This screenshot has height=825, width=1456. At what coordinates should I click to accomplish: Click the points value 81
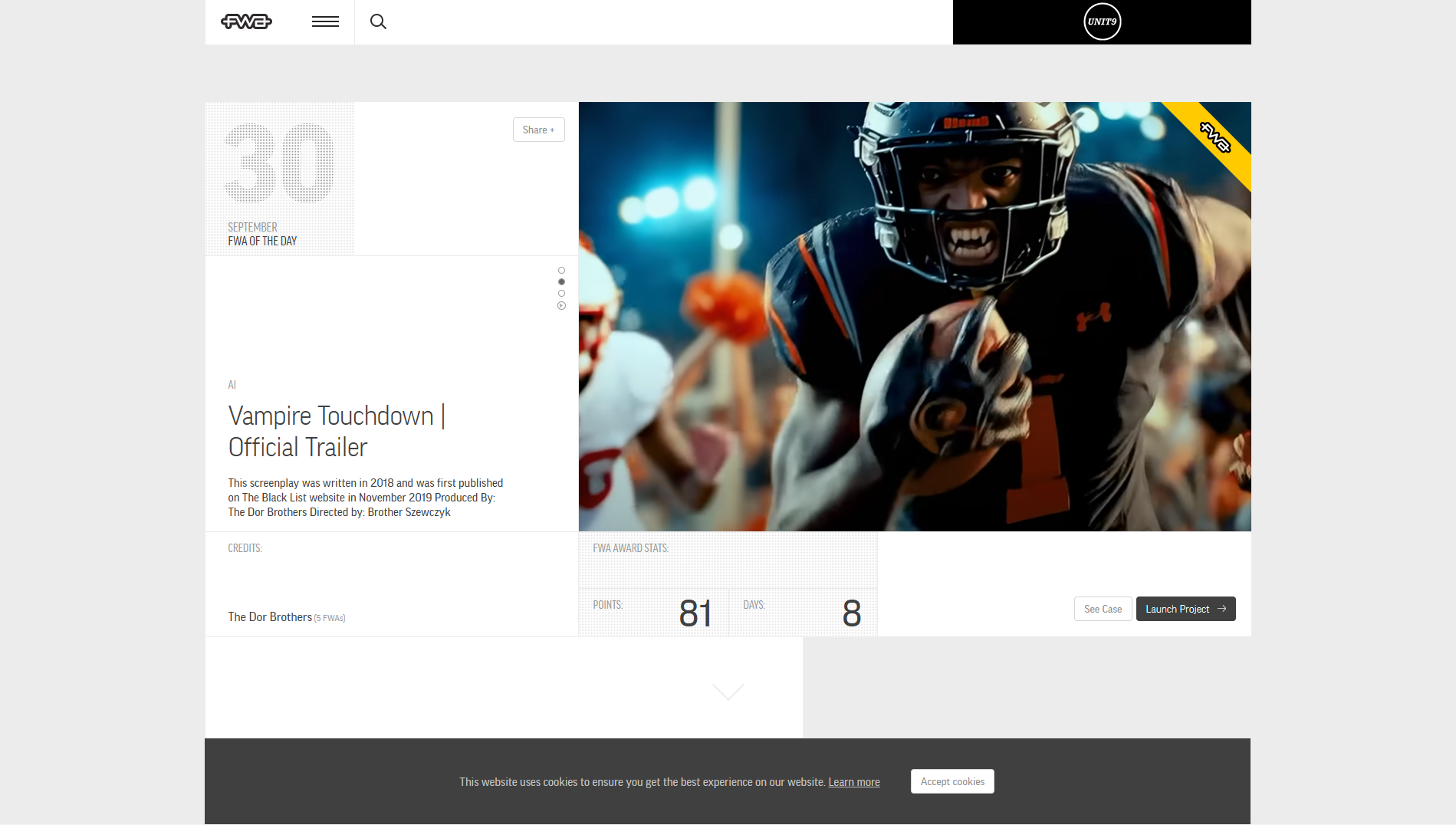point(695,613)
